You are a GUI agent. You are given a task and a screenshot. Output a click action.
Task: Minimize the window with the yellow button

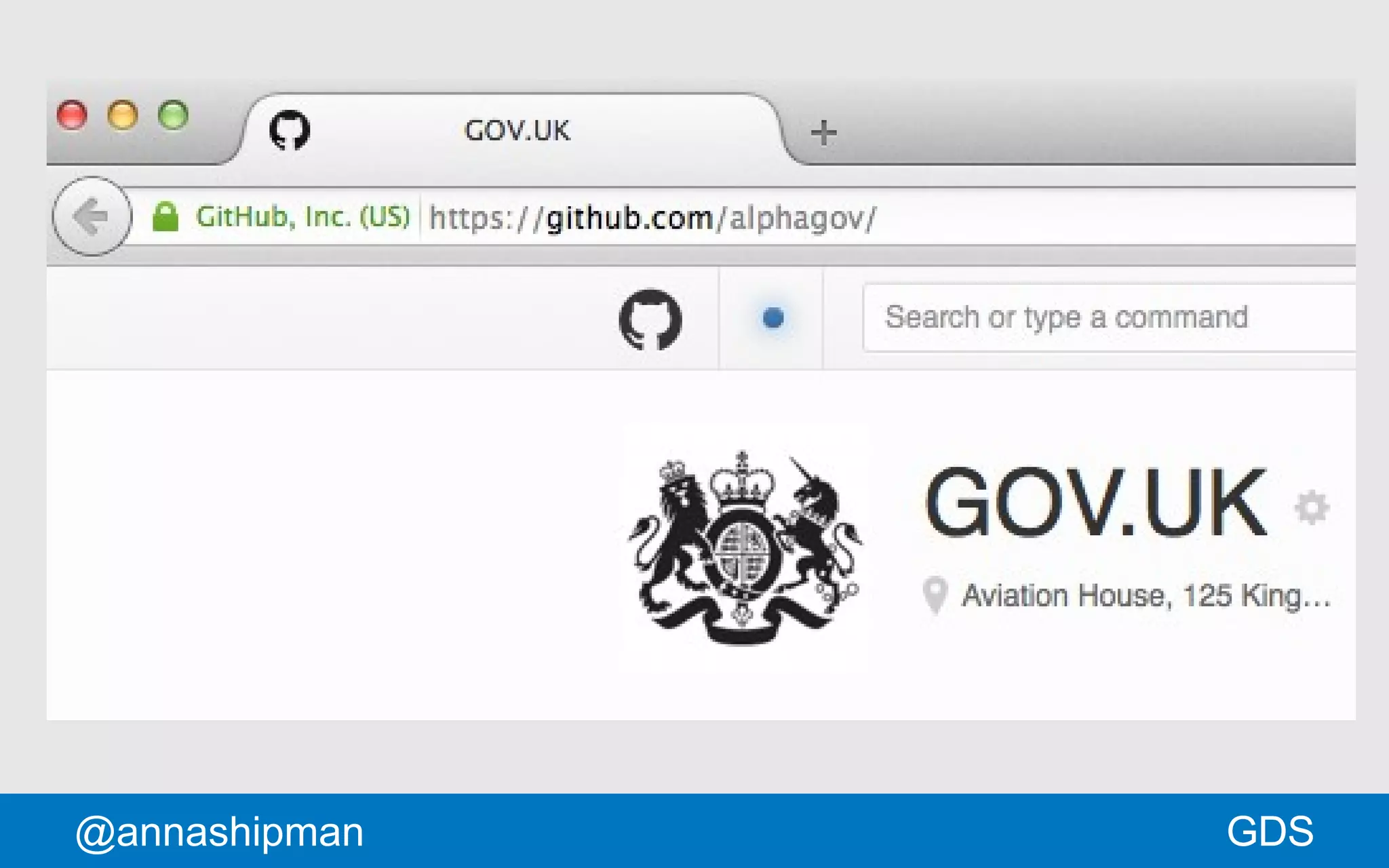pos(123,115)
